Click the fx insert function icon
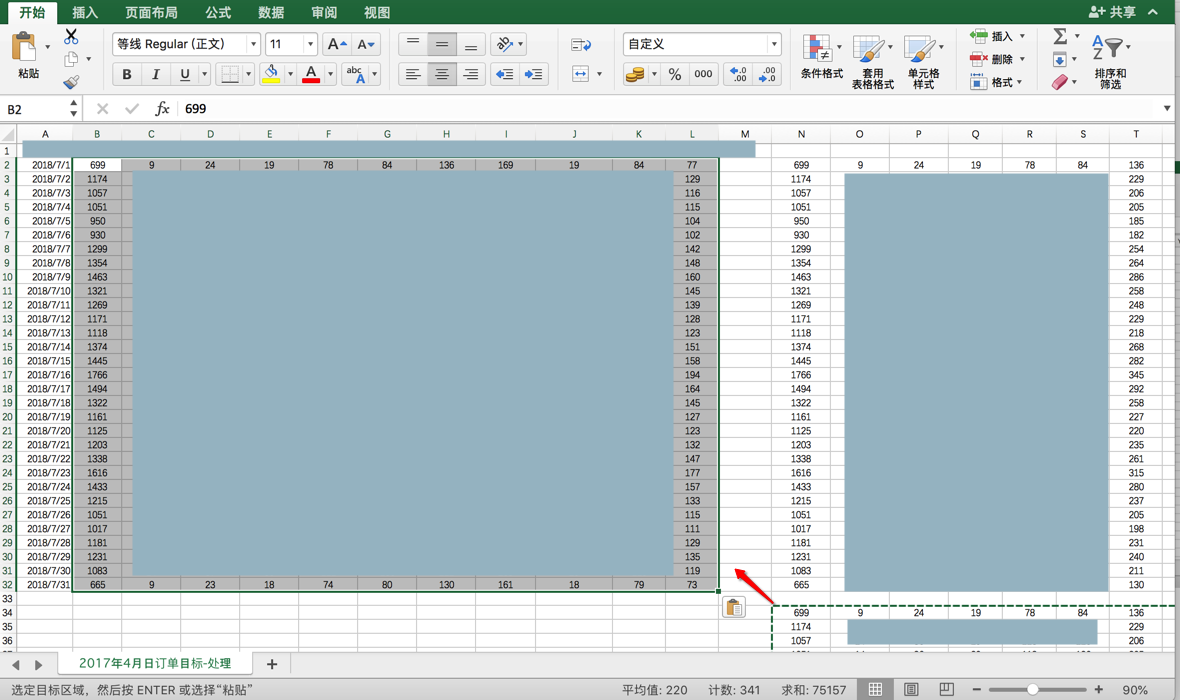The image size is (1180, 700). pos(162,108)
